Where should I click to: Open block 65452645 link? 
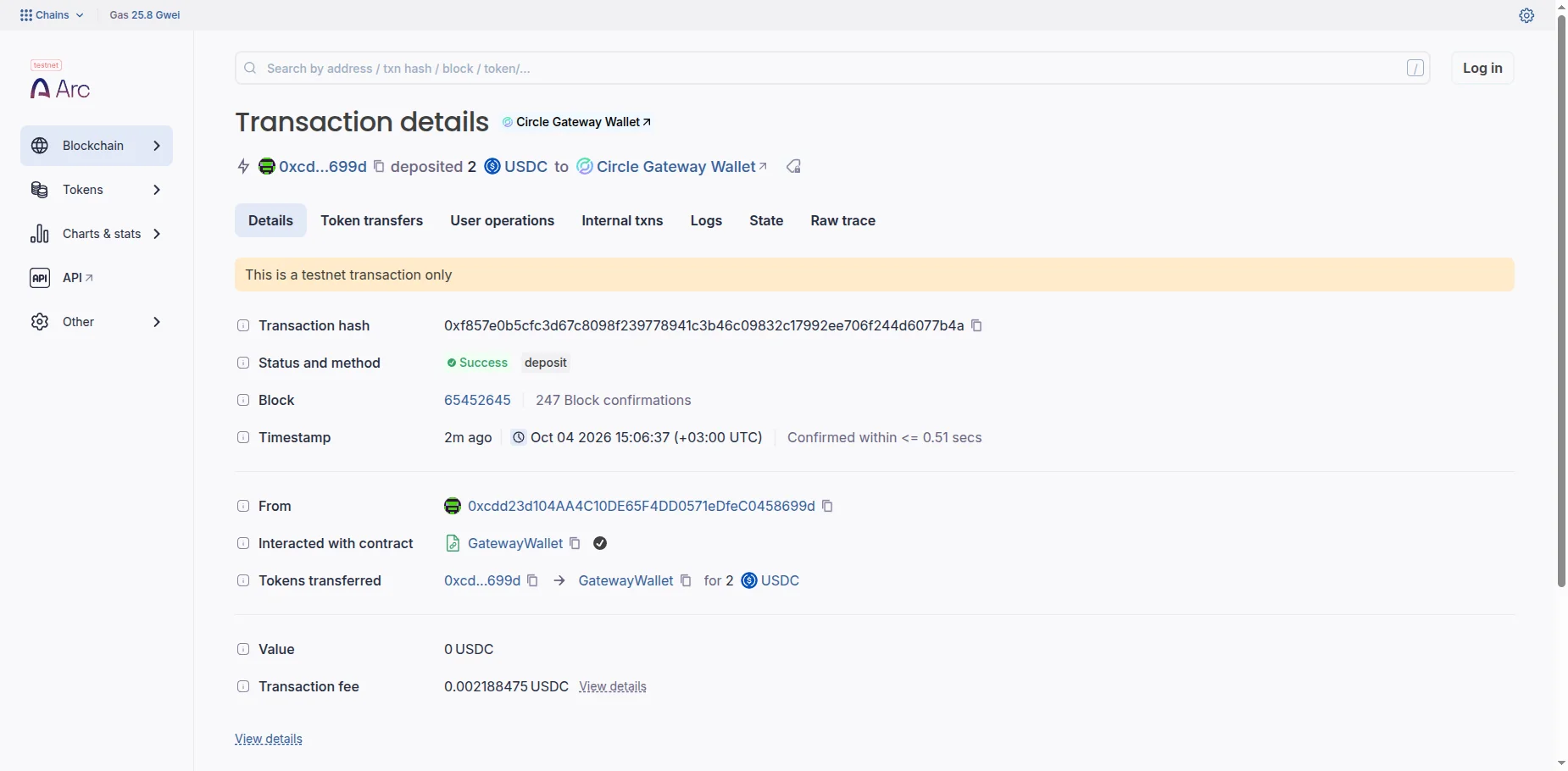477,400
